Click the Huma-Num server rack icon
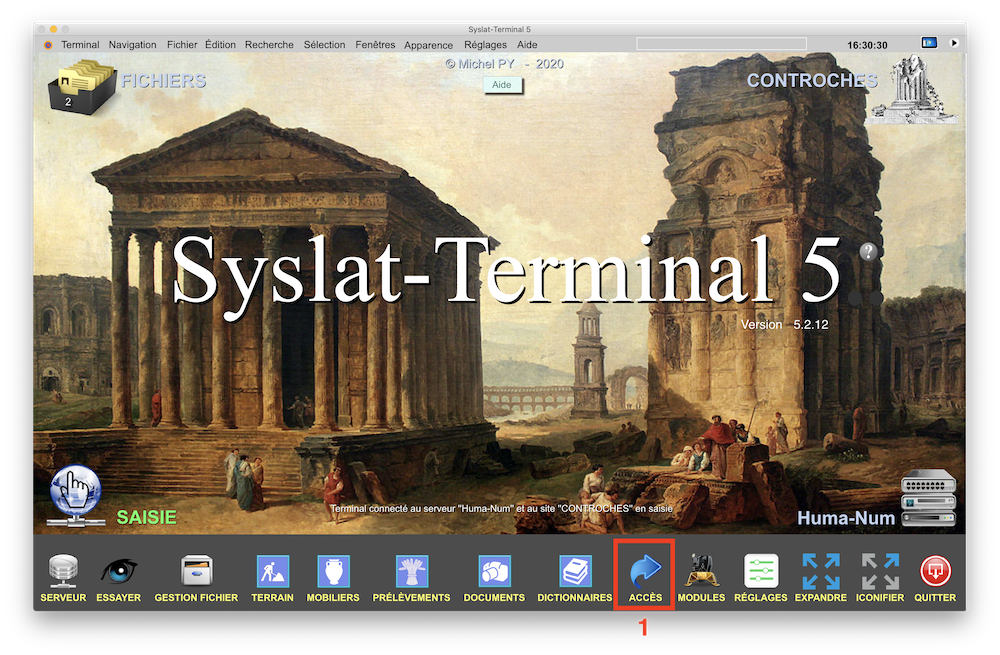The height and width of the screenshot is (655, 1000). (x=929, y=498)
